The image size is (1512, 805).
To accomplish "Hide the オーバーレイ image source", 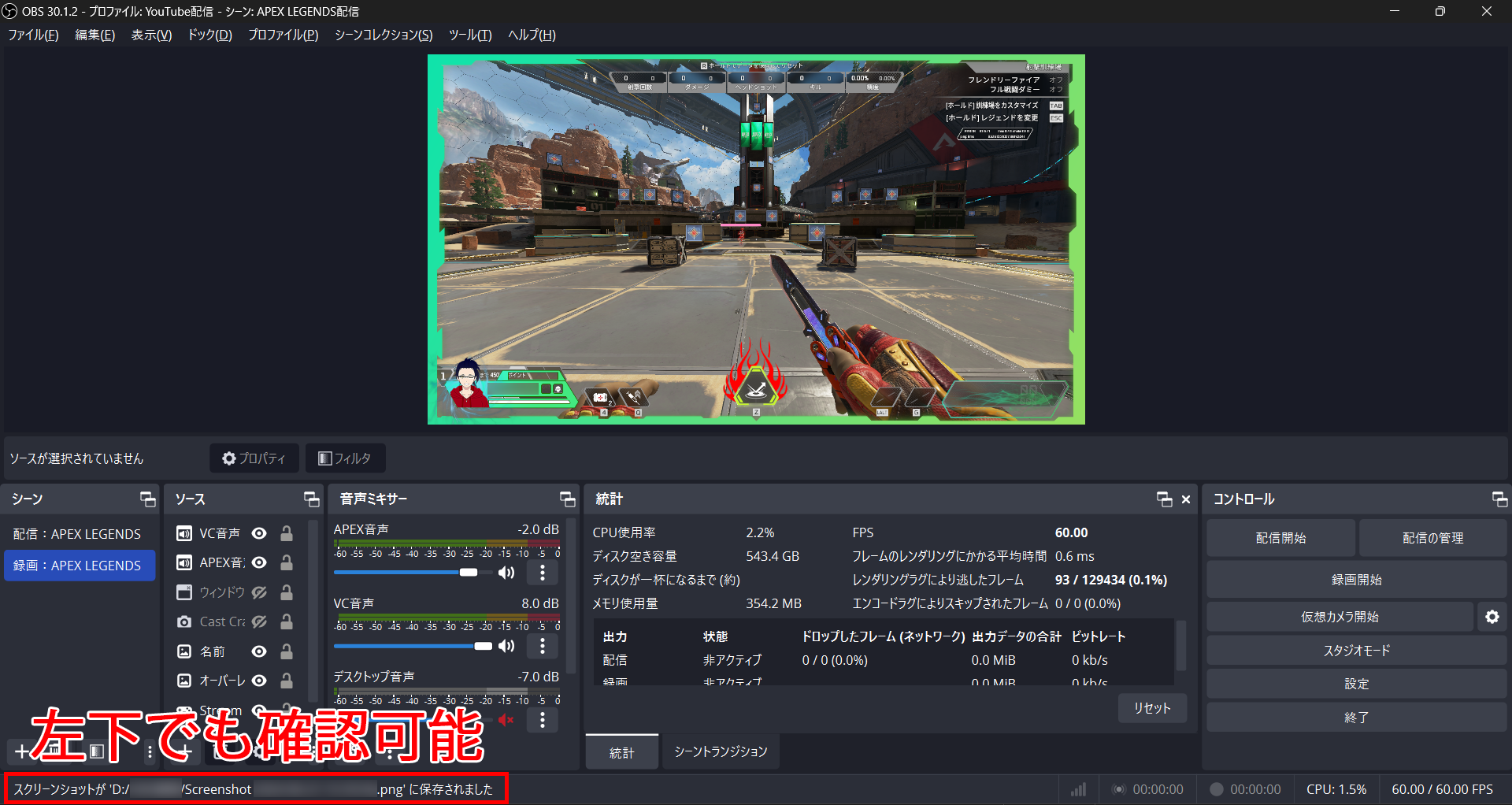I will click(259, 681).
